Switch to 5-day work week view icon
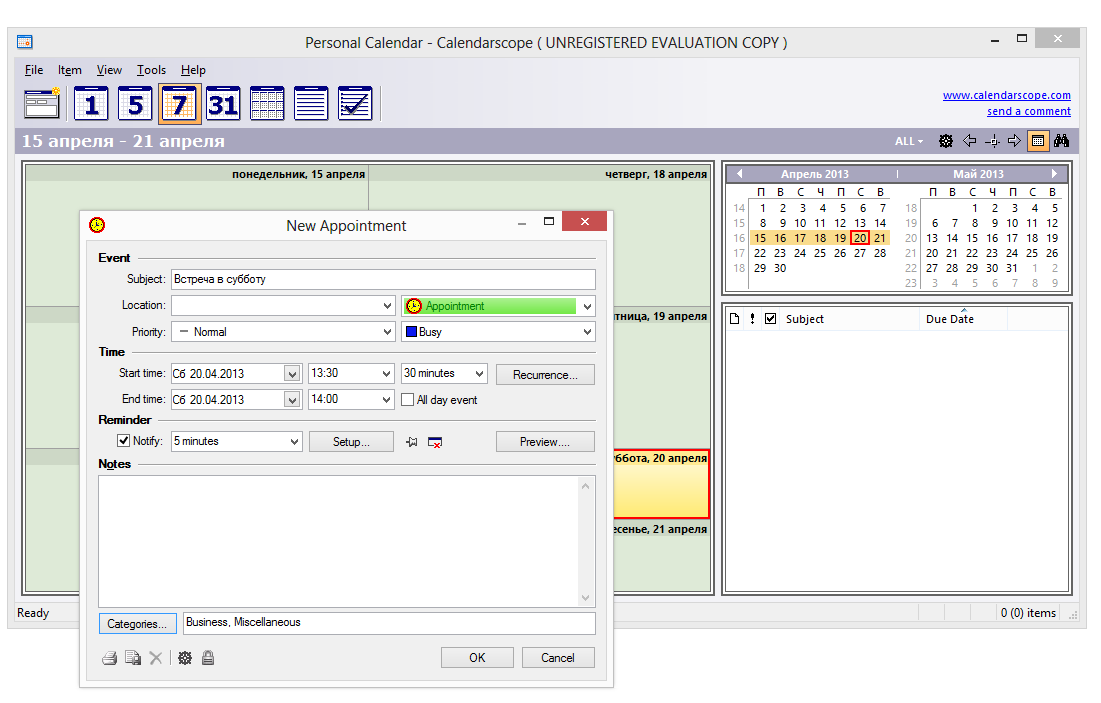This screenshot has height=703, width=1101. click(135, 103)
